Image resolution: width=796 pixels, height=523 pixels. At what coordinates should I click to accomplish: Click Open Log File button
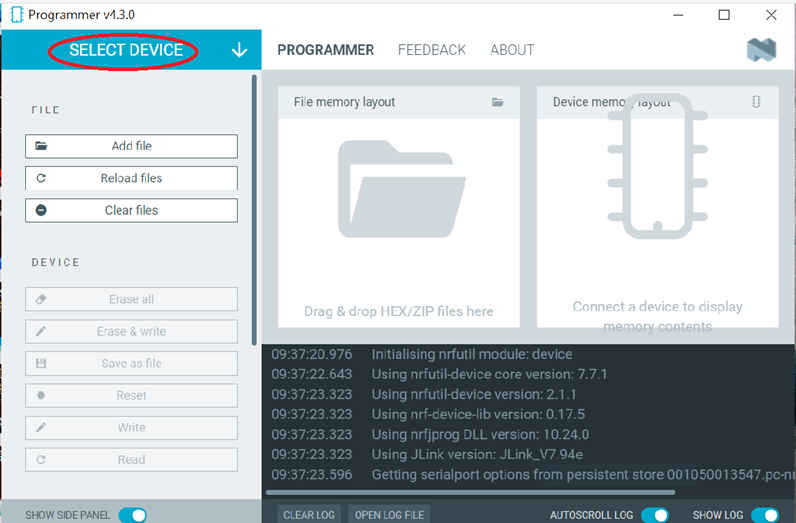pyautogui.click(x=389, y=515)
